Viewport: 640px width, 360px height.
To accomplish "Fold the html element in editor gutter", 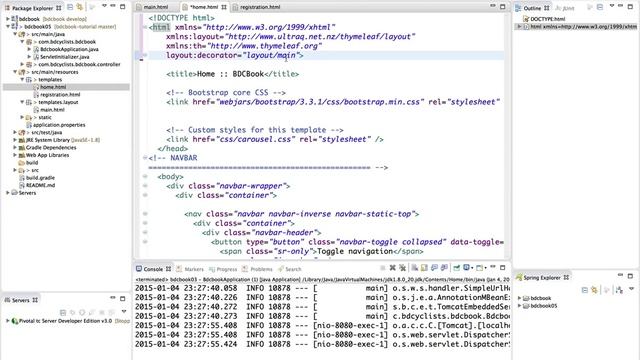I will tap(145, 27).
